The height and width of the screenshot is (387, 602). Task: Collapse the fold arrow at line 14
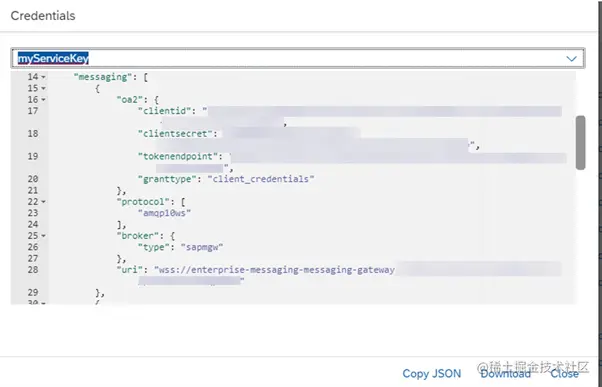click(43, 77)
